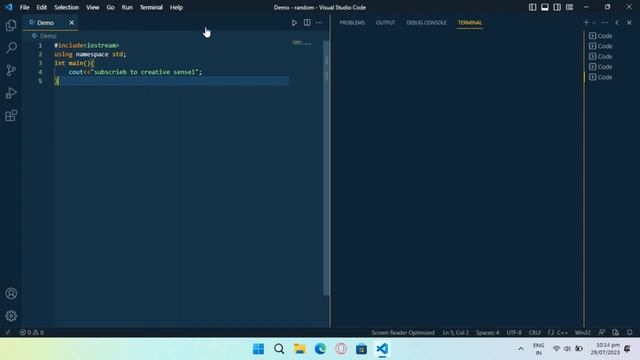The width and height of the screenshot is (640, 360).
Task: Open Windows taskbar search
Action: tap(279, 349)
